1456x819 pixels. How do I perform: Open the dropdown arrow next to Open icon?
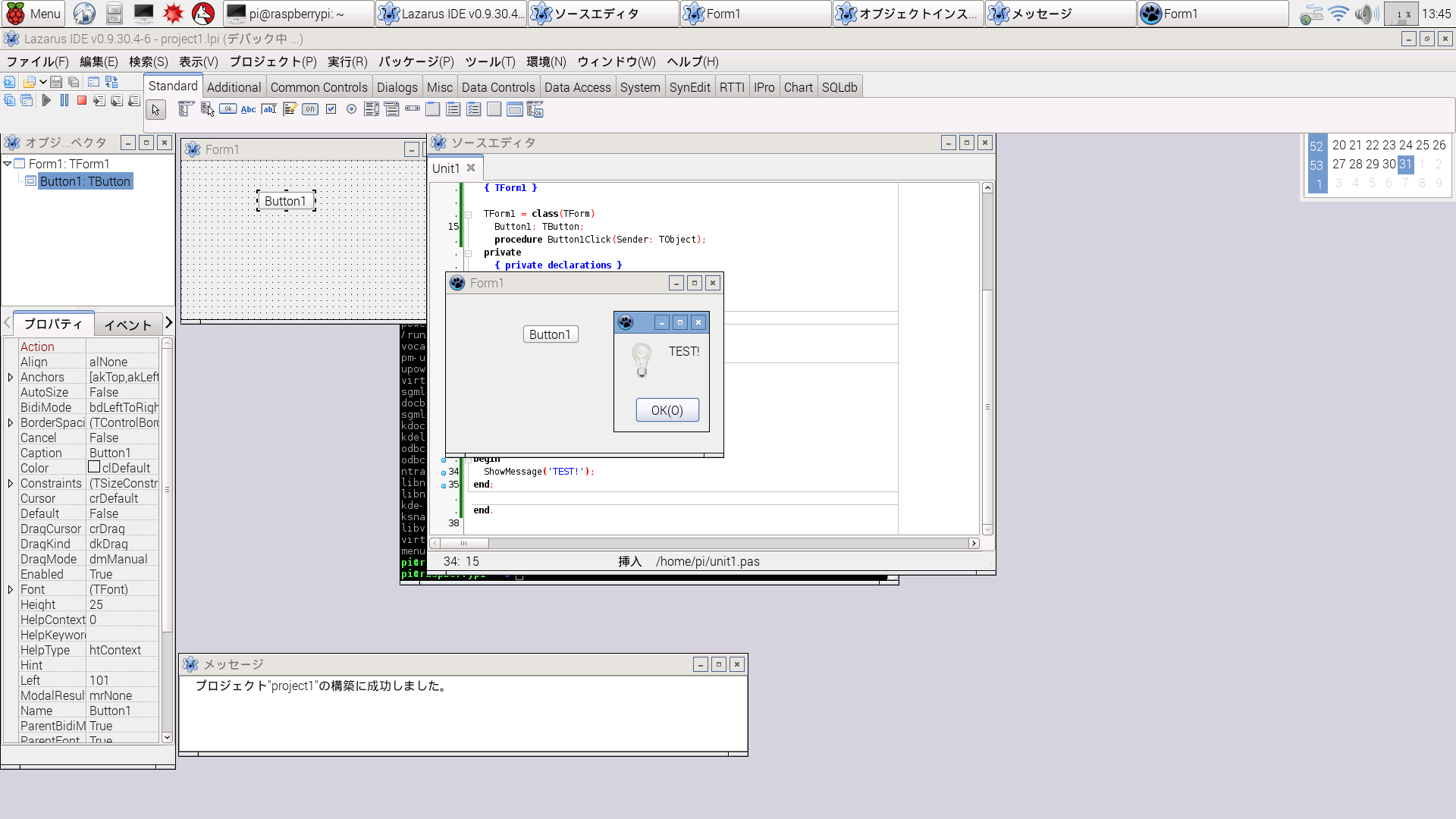[42, 82]
